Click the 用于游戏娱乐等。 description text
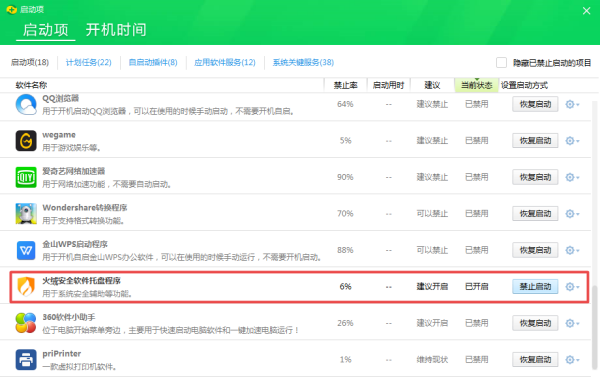The width and height of the screenshot is (600, 378). tap(72, 148)
